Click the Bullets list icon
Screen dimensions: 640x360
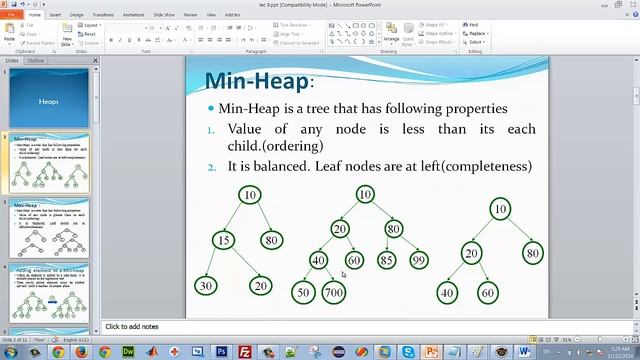click(201, 28)
